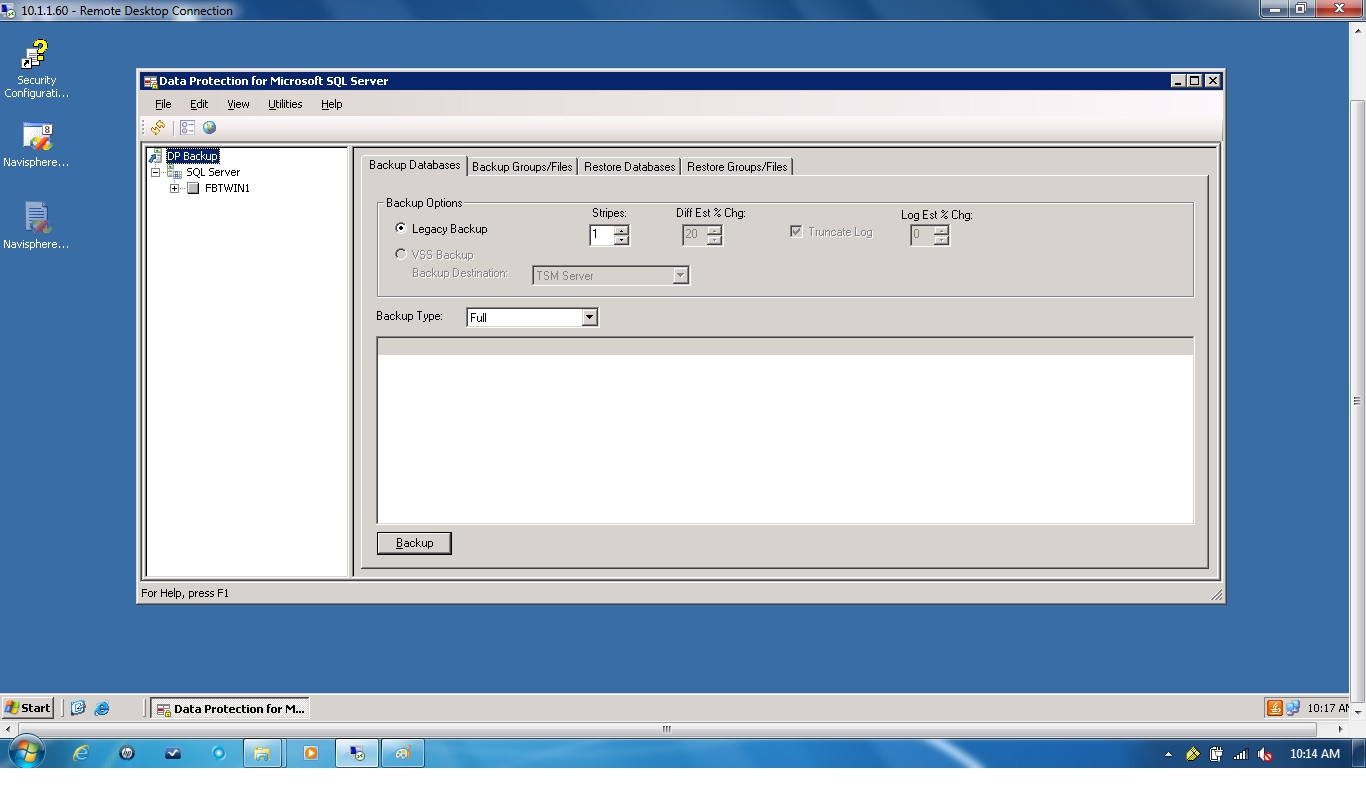Click the remote session horizontal scrollbar
Screen dimensions: 1366x795
[x=667, y=729]
